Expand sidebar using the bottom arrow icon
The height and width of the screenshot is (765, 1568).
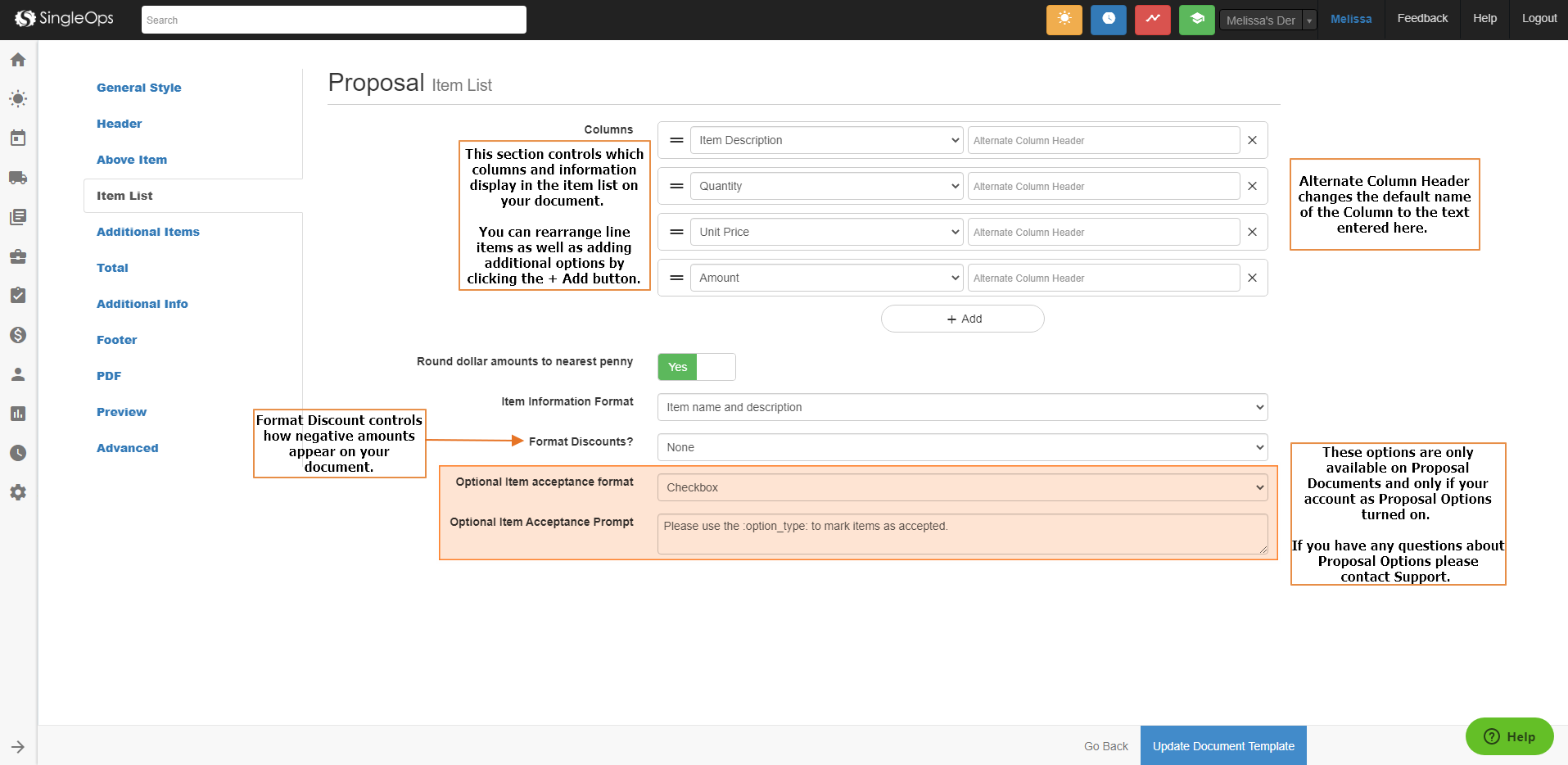tap(18, 747)
